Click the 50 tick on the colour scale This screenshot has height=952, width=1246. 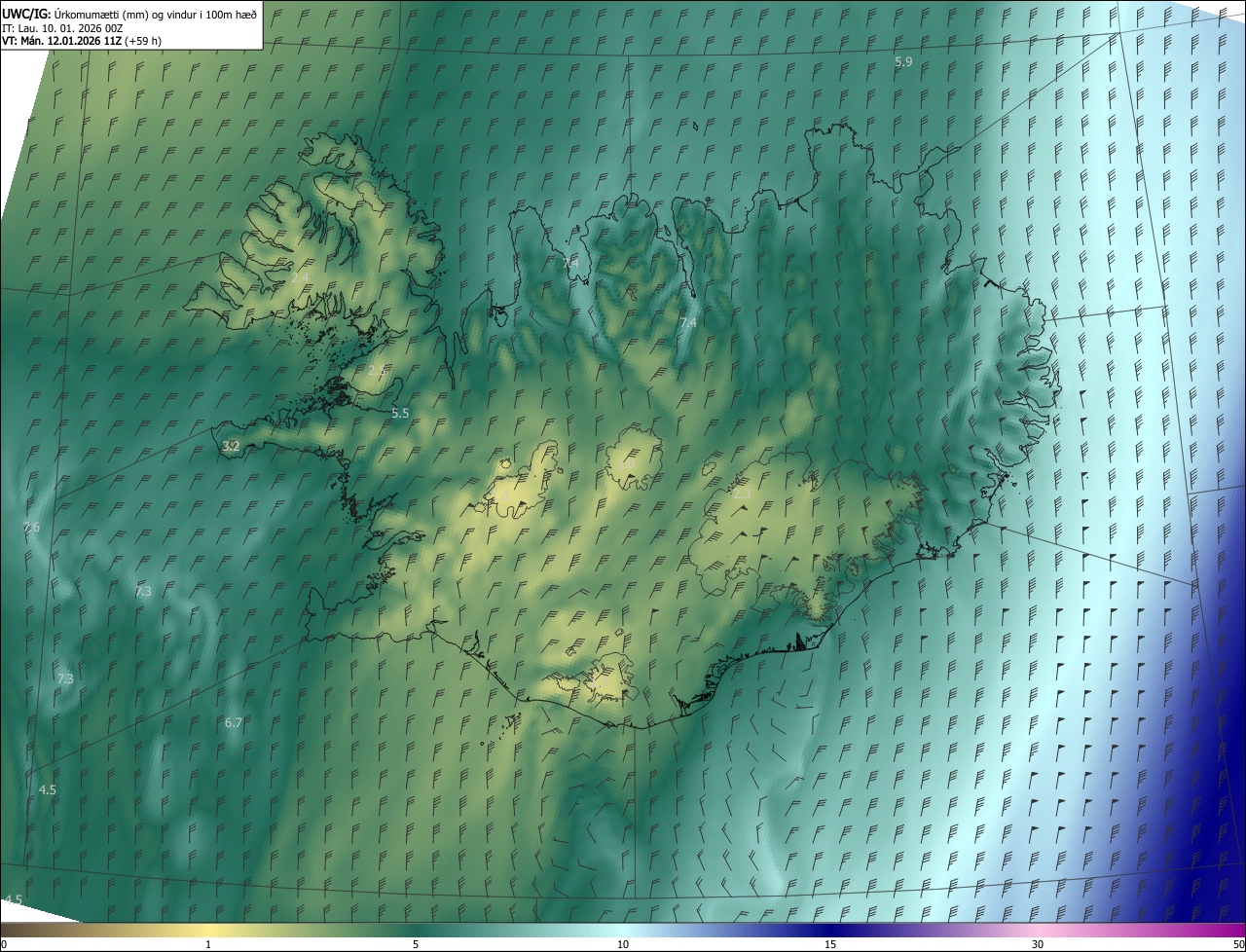pos(1238,945)
